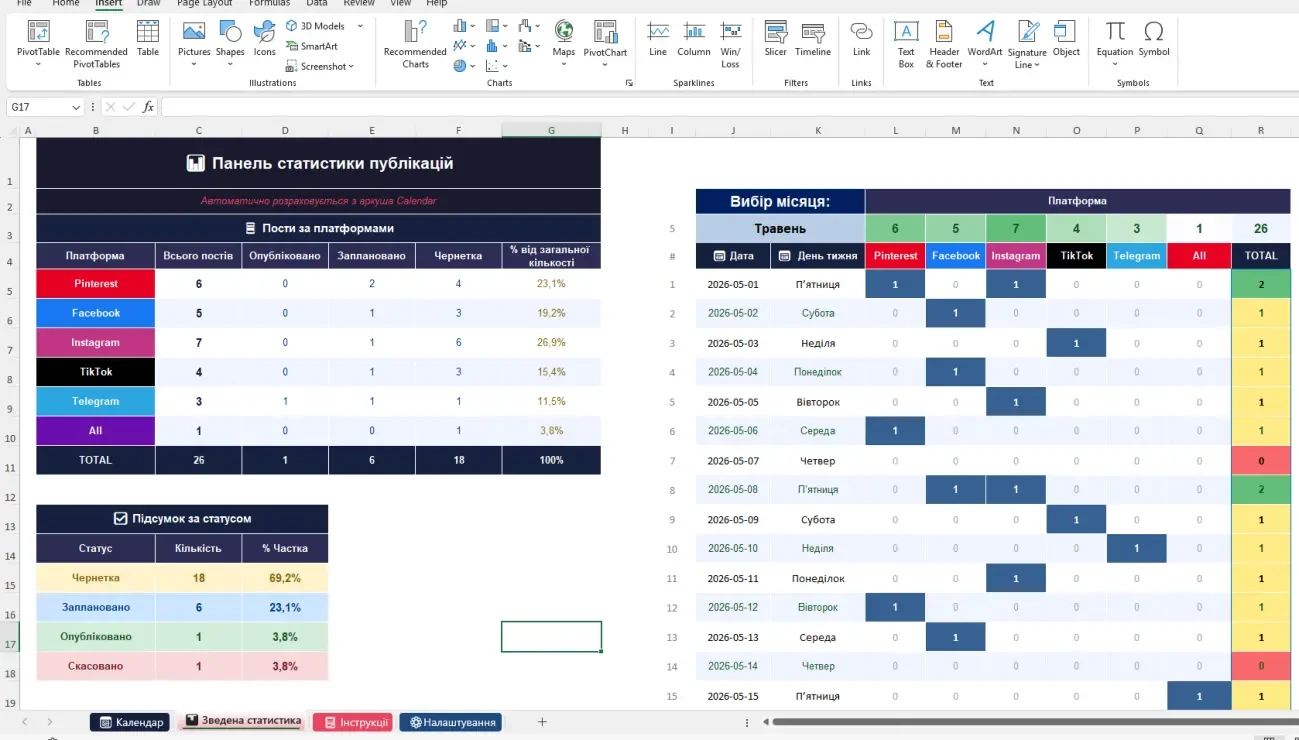Expand the line chart type dropdown

coord(471,46)
